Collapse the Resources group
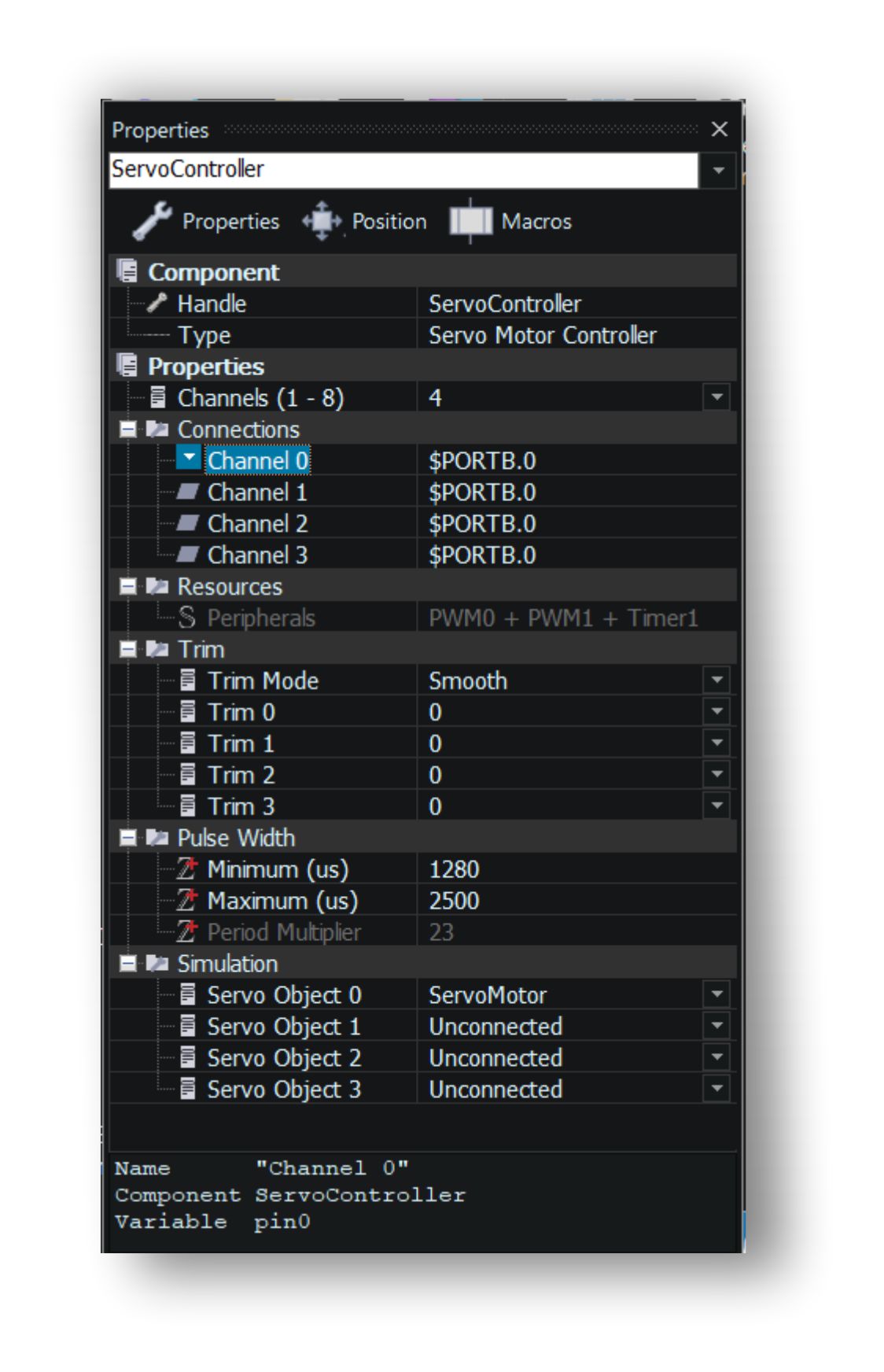Screen dimensions: 884x1372 (127, 586)
